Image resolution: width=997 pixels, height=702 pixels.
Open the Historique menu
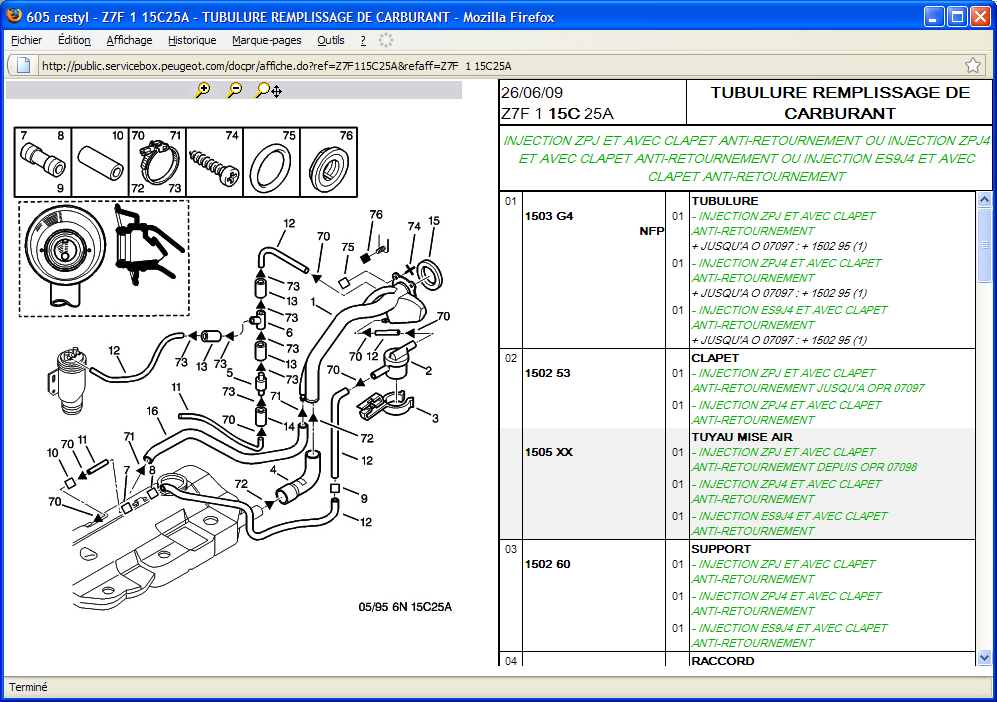tap(192, 40)
